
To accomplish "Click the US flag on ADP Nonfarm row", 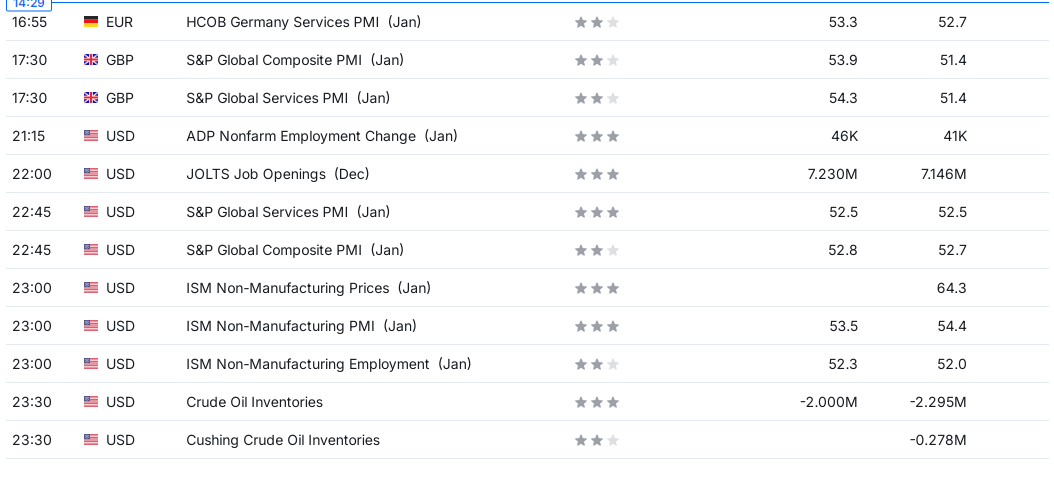I will [x=91, y=136].
